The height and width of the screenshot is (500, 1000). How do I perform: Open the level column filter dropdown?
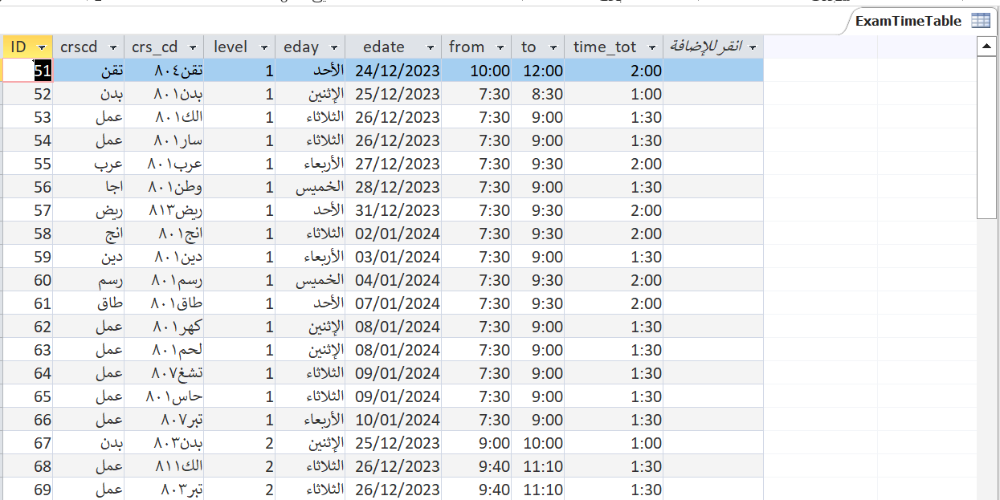(265, 47)
